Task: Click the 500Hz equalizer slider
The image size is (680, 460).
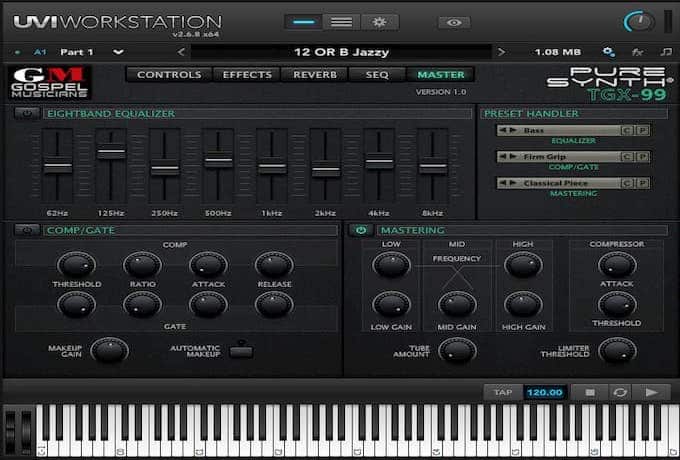Action: pyautogui.click(x=219, y=160)
